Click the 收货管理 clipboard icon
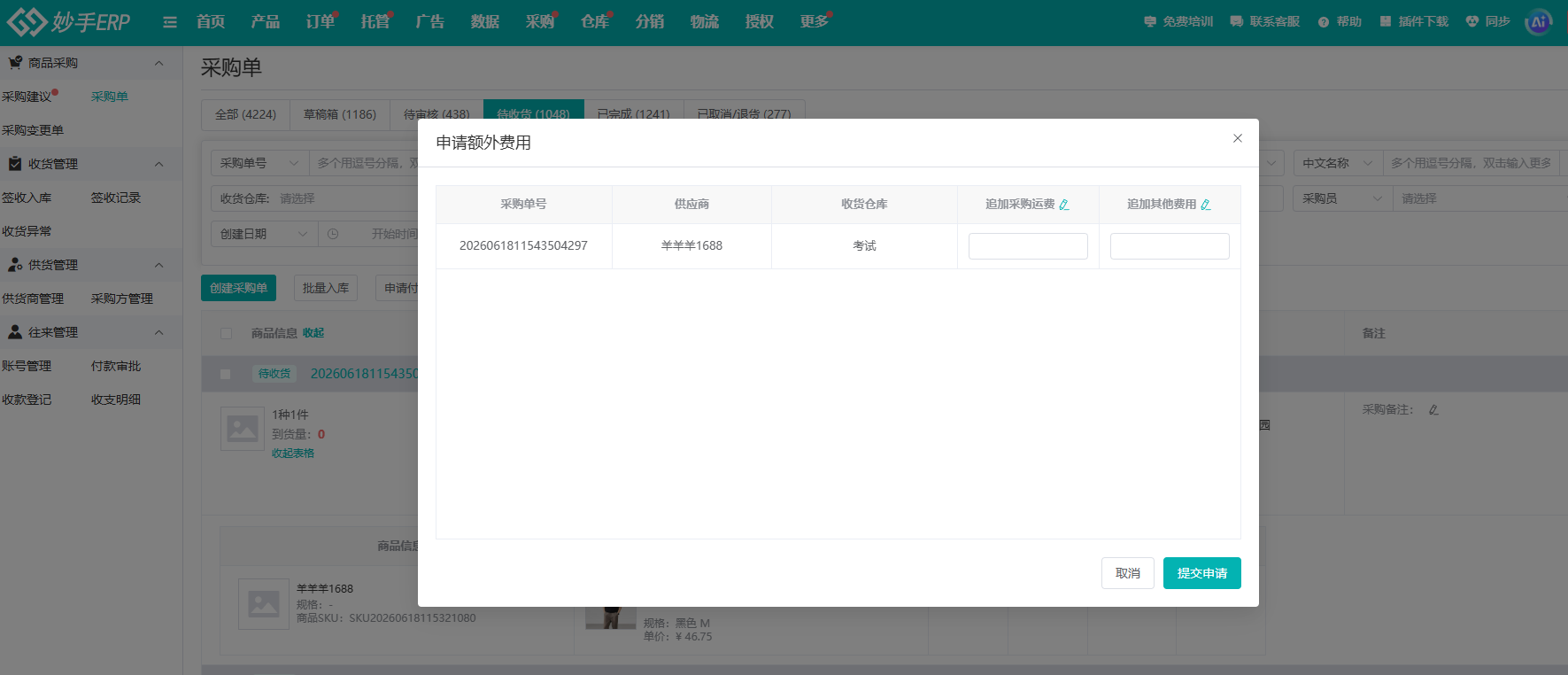1568x675 pixels. (15, 164)
